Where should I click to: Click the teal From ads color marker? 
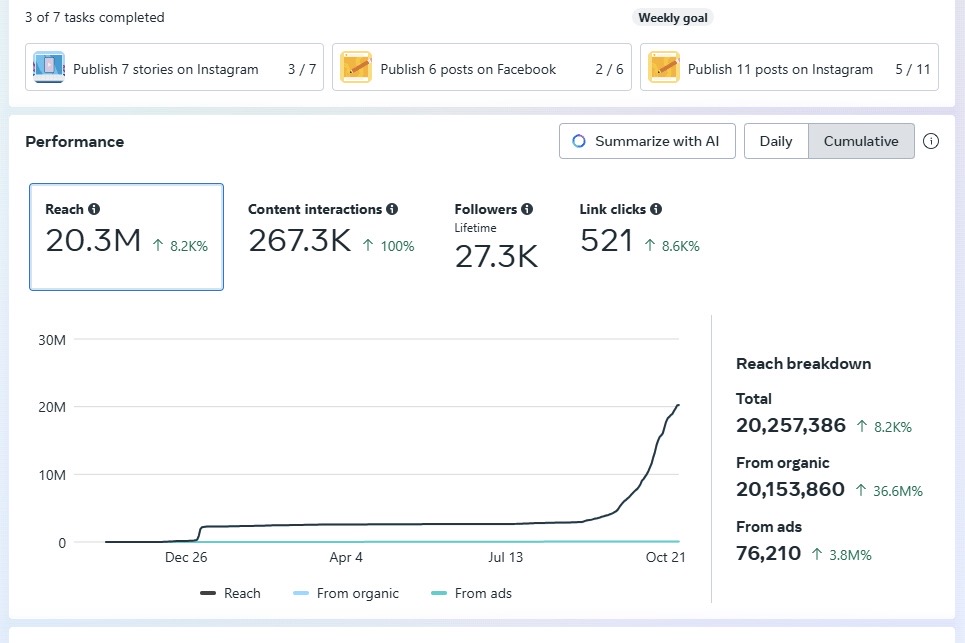pyautogui.click(x=437, y=593)
